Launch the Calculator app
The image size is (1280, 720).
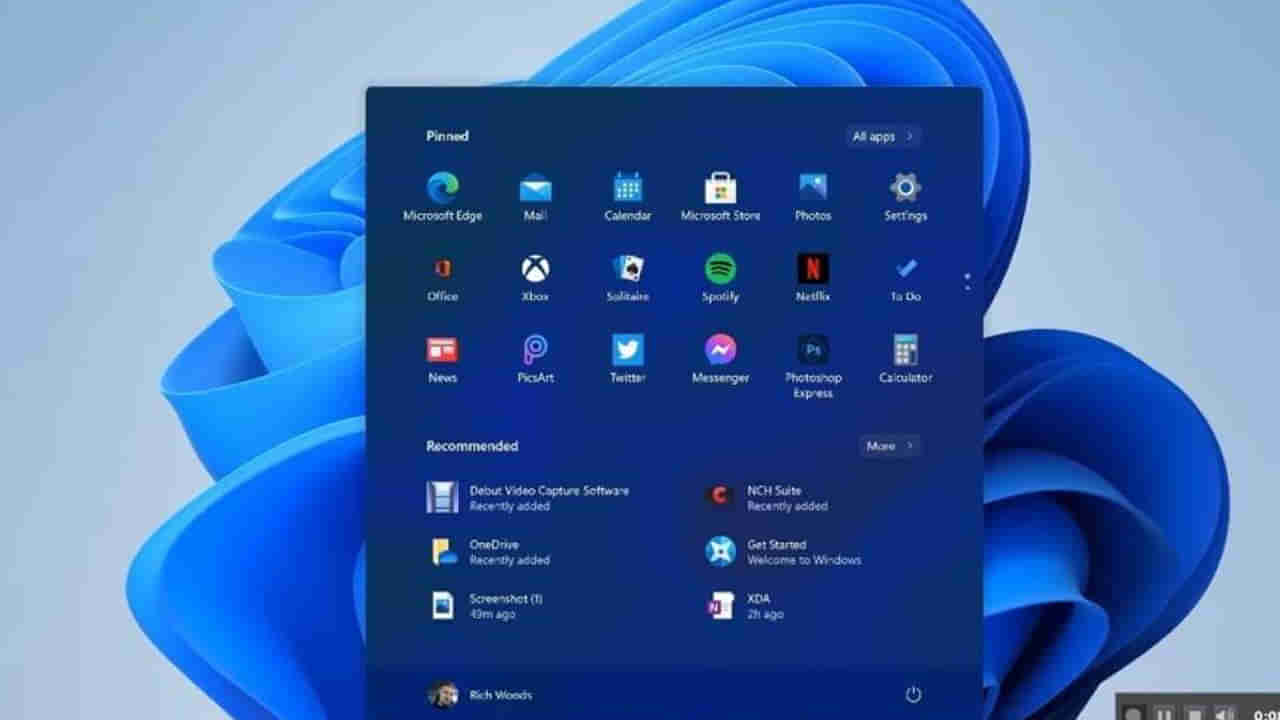[906, 359]
